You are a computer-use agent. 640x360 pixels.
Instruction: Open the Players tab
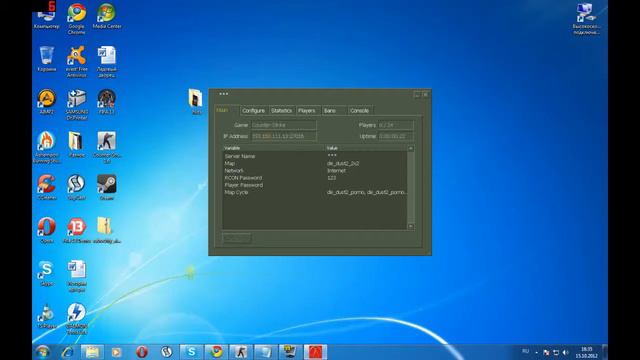pyautogui.click(x=307, y=111)
